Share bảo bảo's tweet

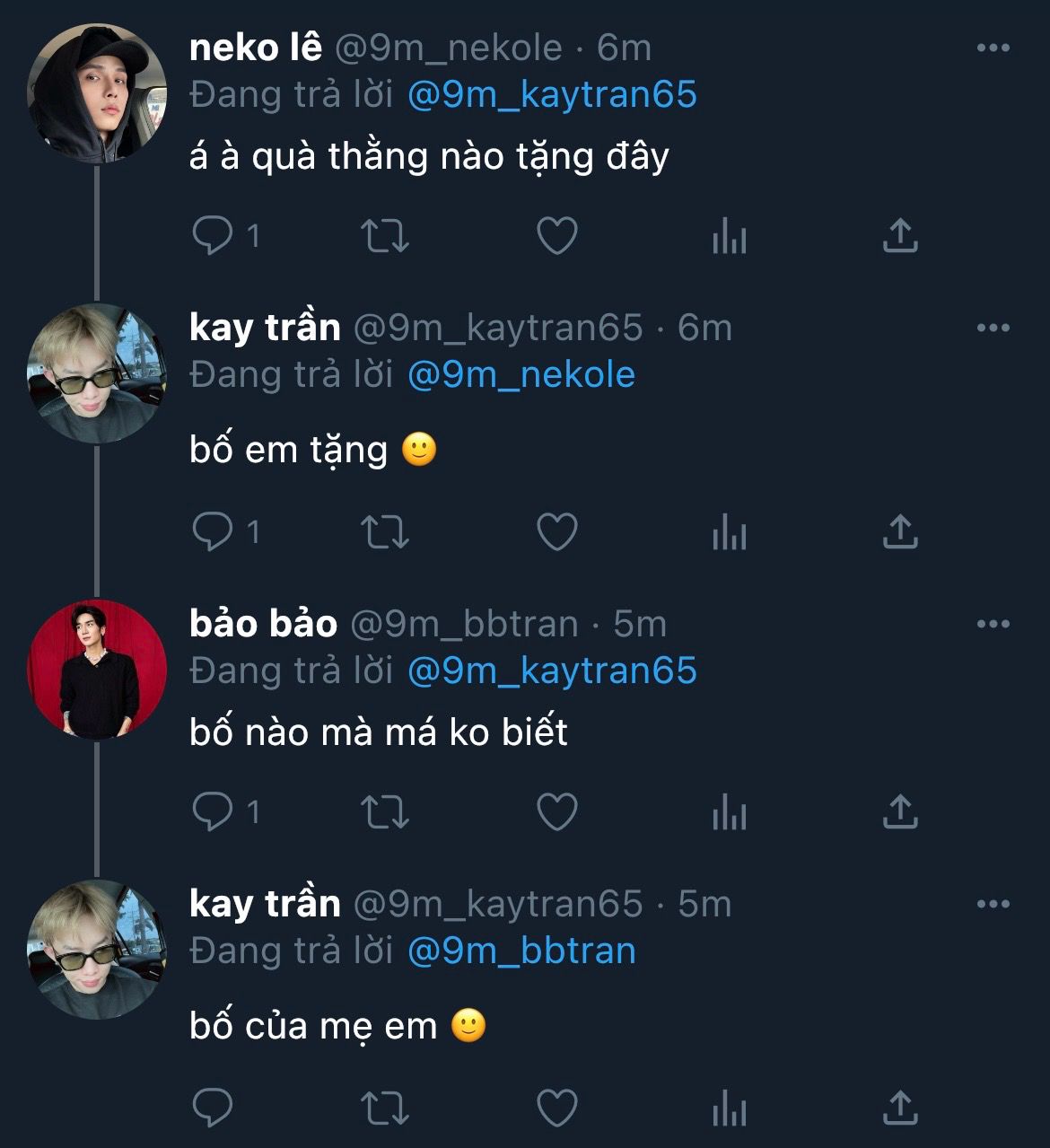click(900, 812)
